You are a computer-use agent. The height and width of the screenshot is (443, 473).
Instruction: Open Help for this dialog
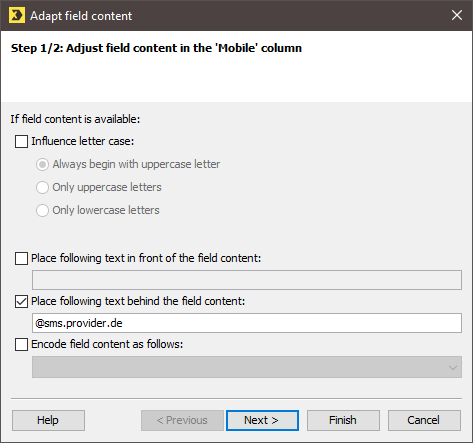point(48,420)
